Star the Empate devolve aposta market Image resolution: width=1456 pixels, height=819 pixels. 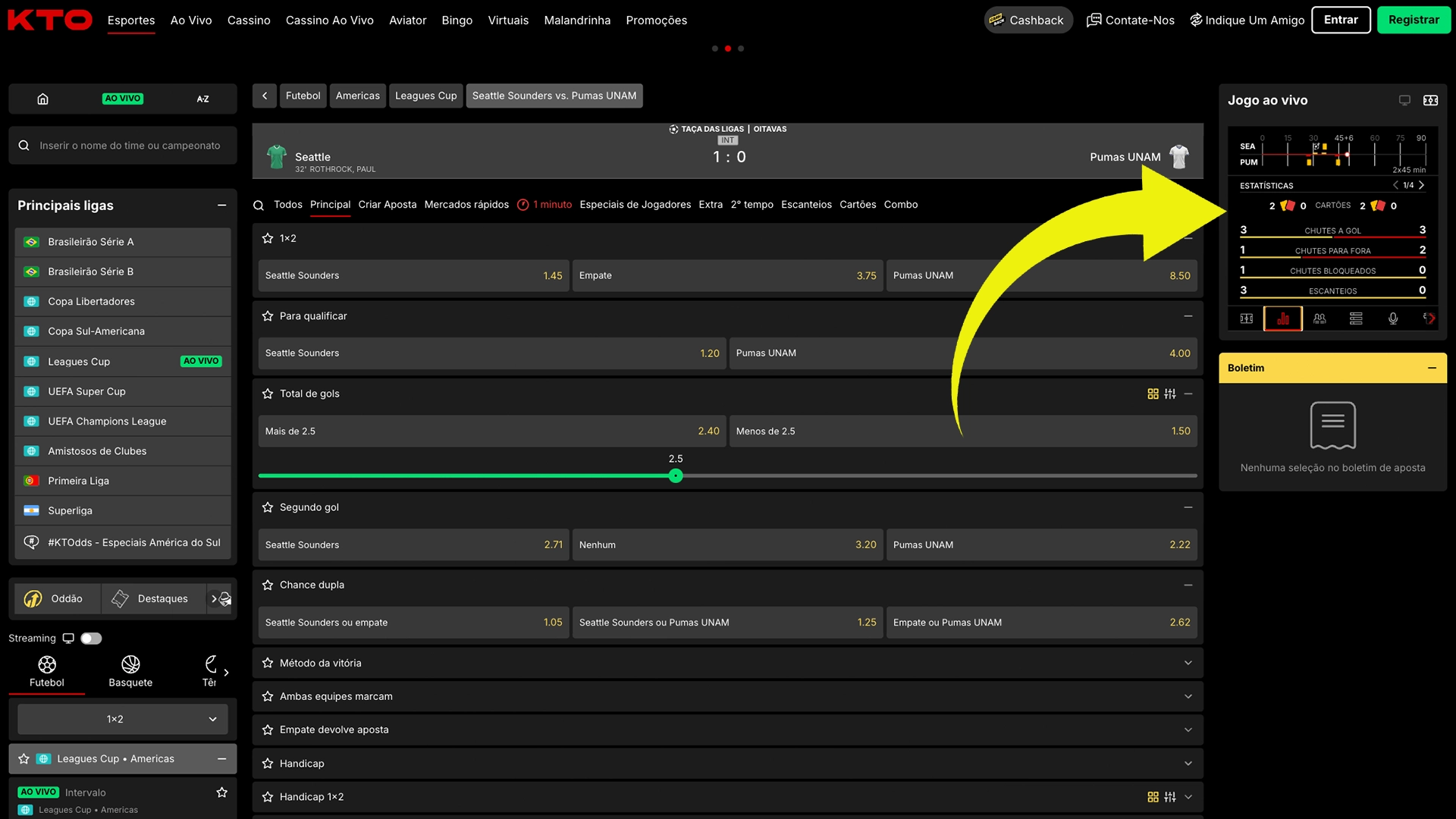[268, 730]
